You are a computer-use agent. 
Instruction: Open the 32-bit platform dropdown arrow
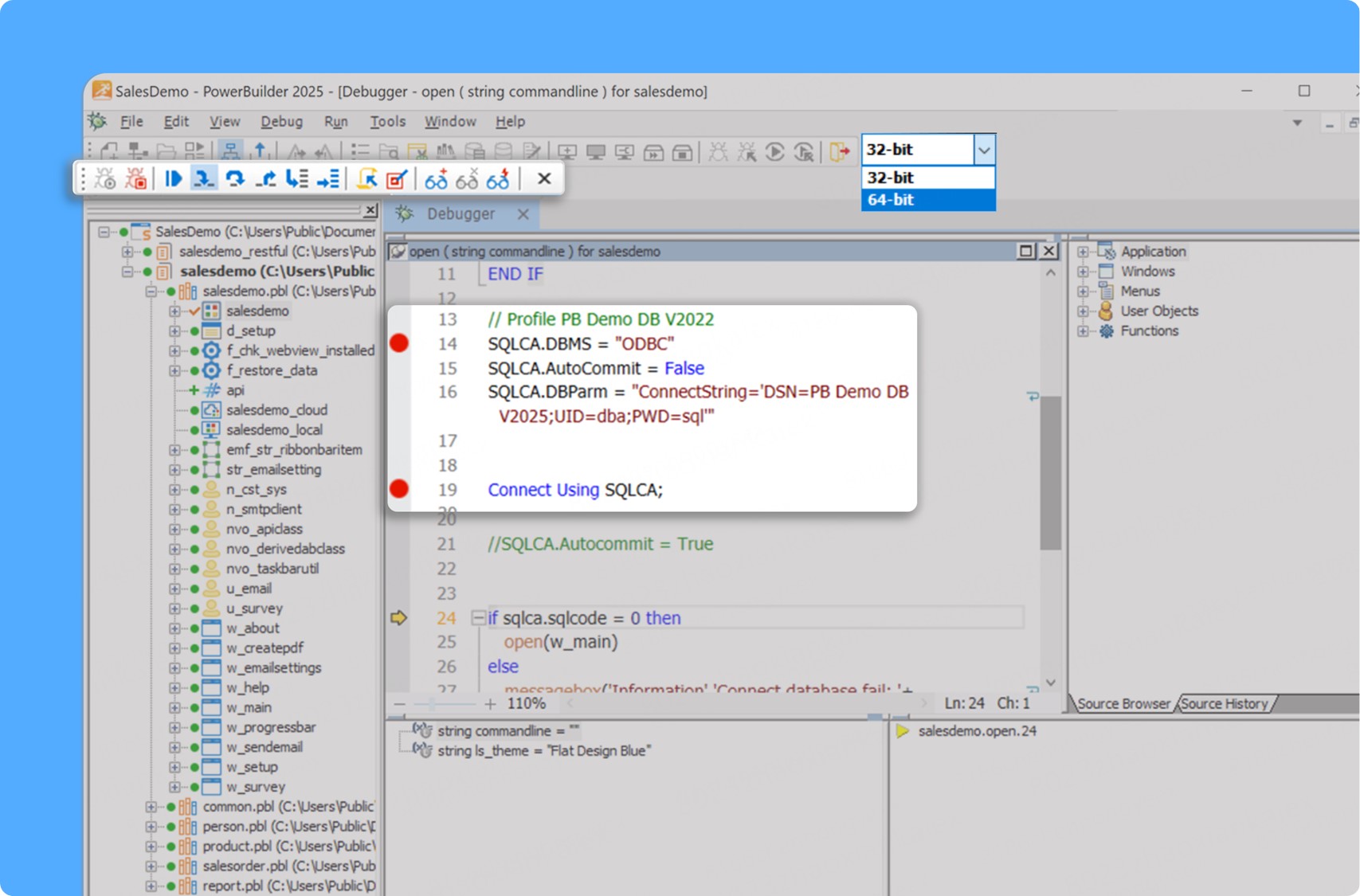click(x=985, y=150)
